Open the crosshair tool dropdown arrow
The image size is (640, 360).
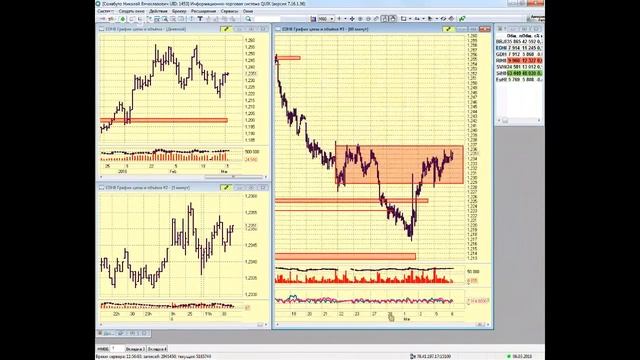pos(345,19)
